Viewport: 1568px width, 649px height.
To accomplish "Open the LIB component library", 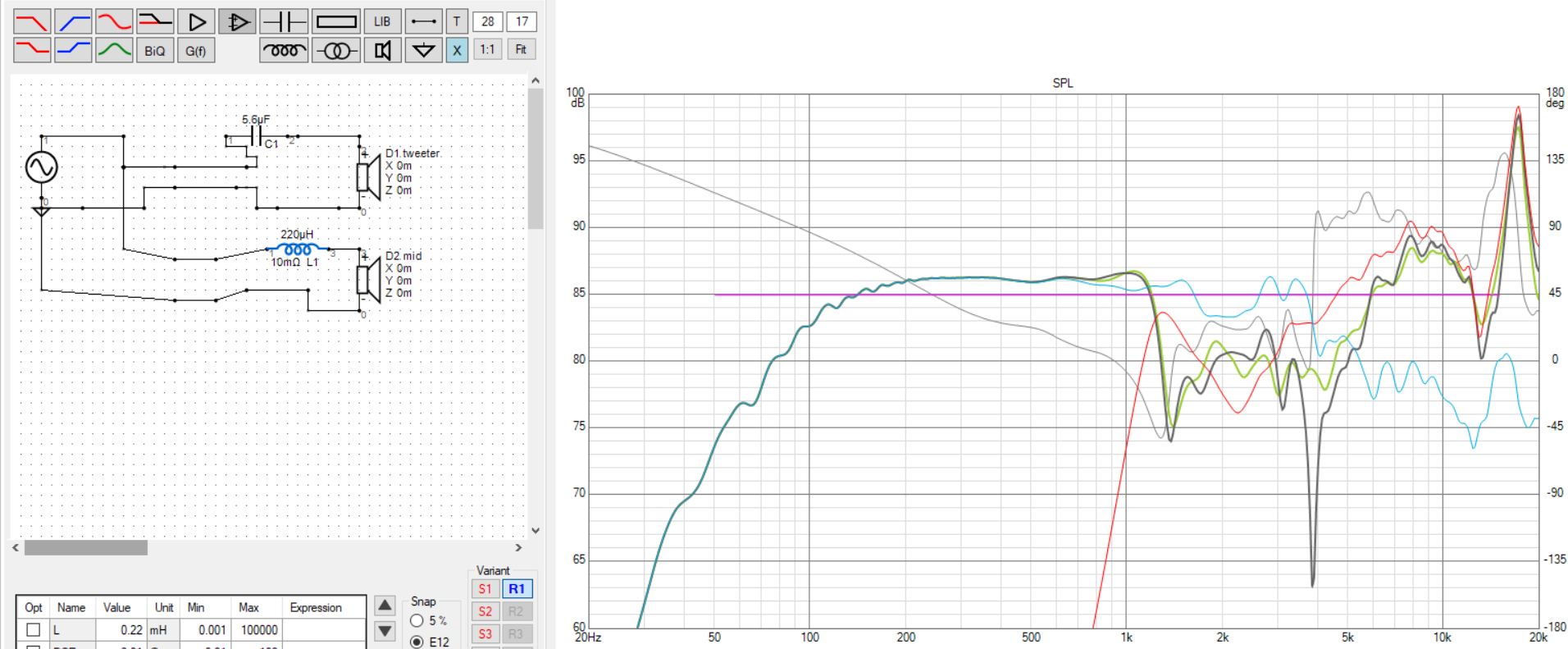I will pyautogui.click(x=383, y=21).
